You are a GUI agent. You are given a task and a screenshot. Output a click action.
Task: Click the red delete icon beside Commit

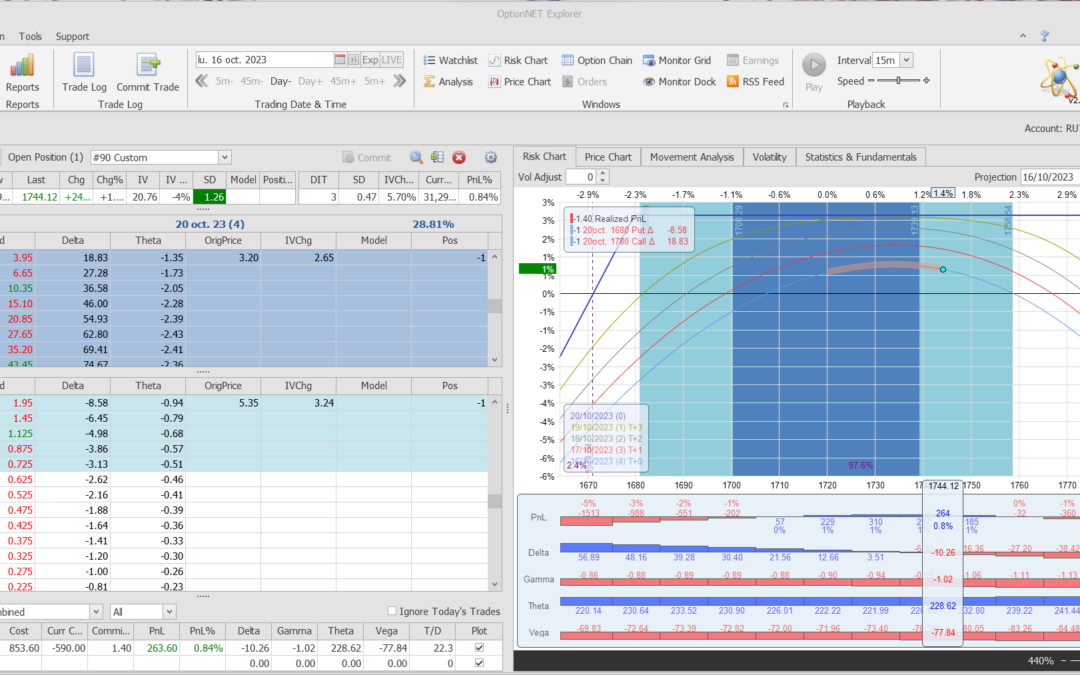click(459, 157)
